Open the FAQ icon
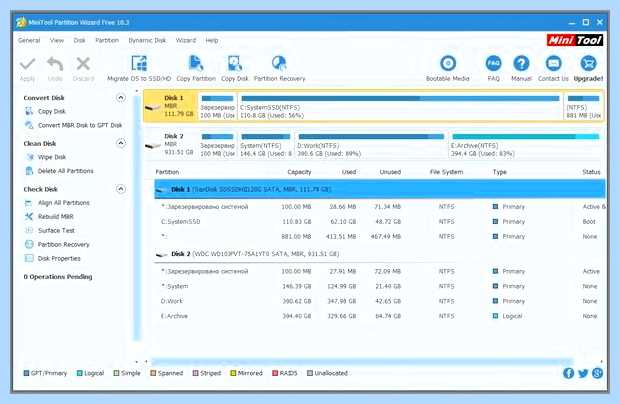 (x=493, y=63)
